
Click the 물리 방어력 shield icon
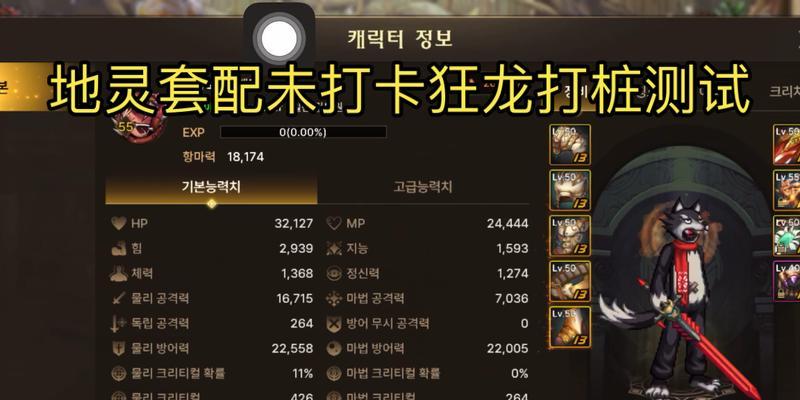[x=118, y=348]
